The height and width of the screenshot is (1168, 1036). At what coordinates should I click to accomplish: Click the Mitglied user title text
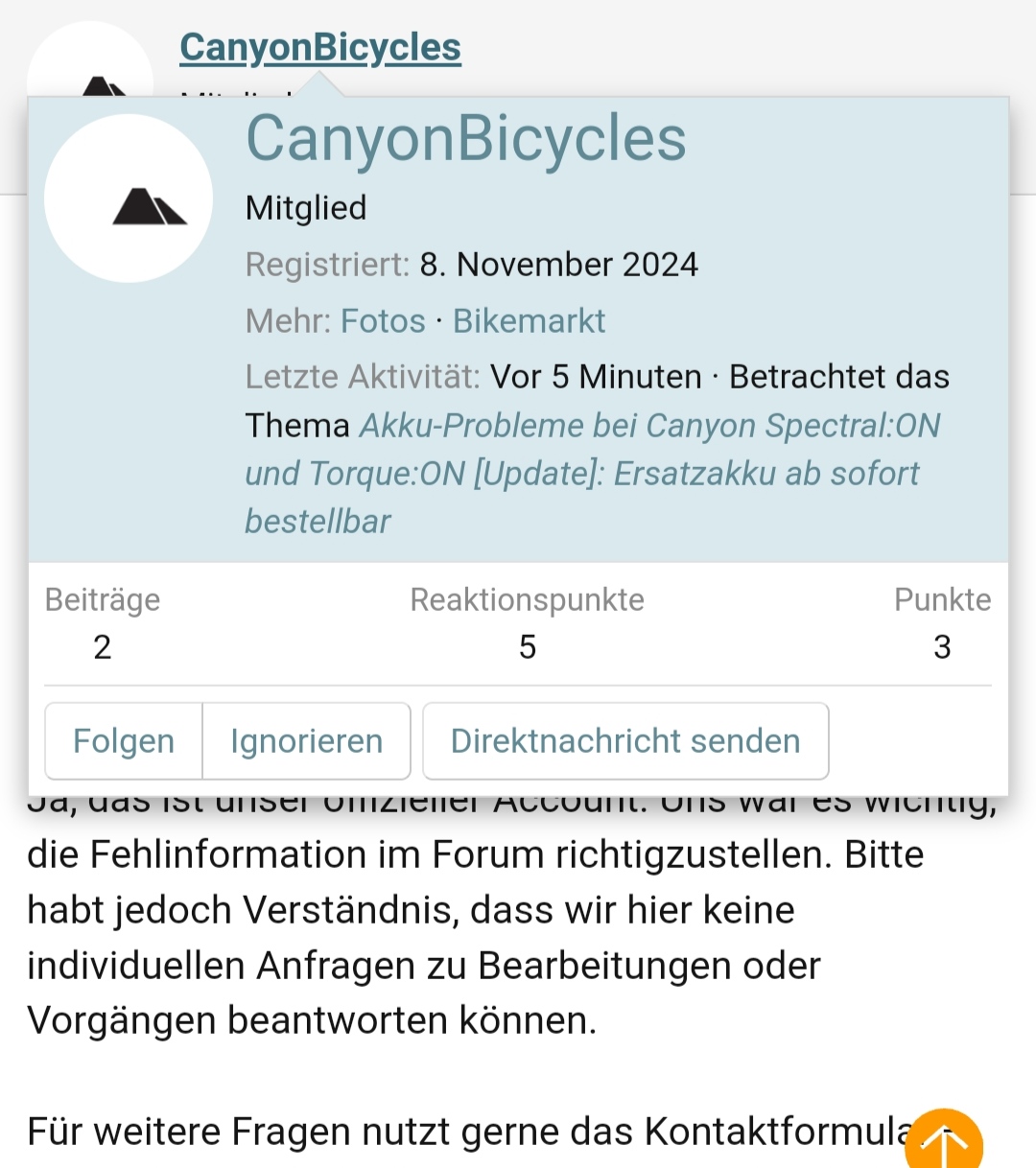click(306, 207)
